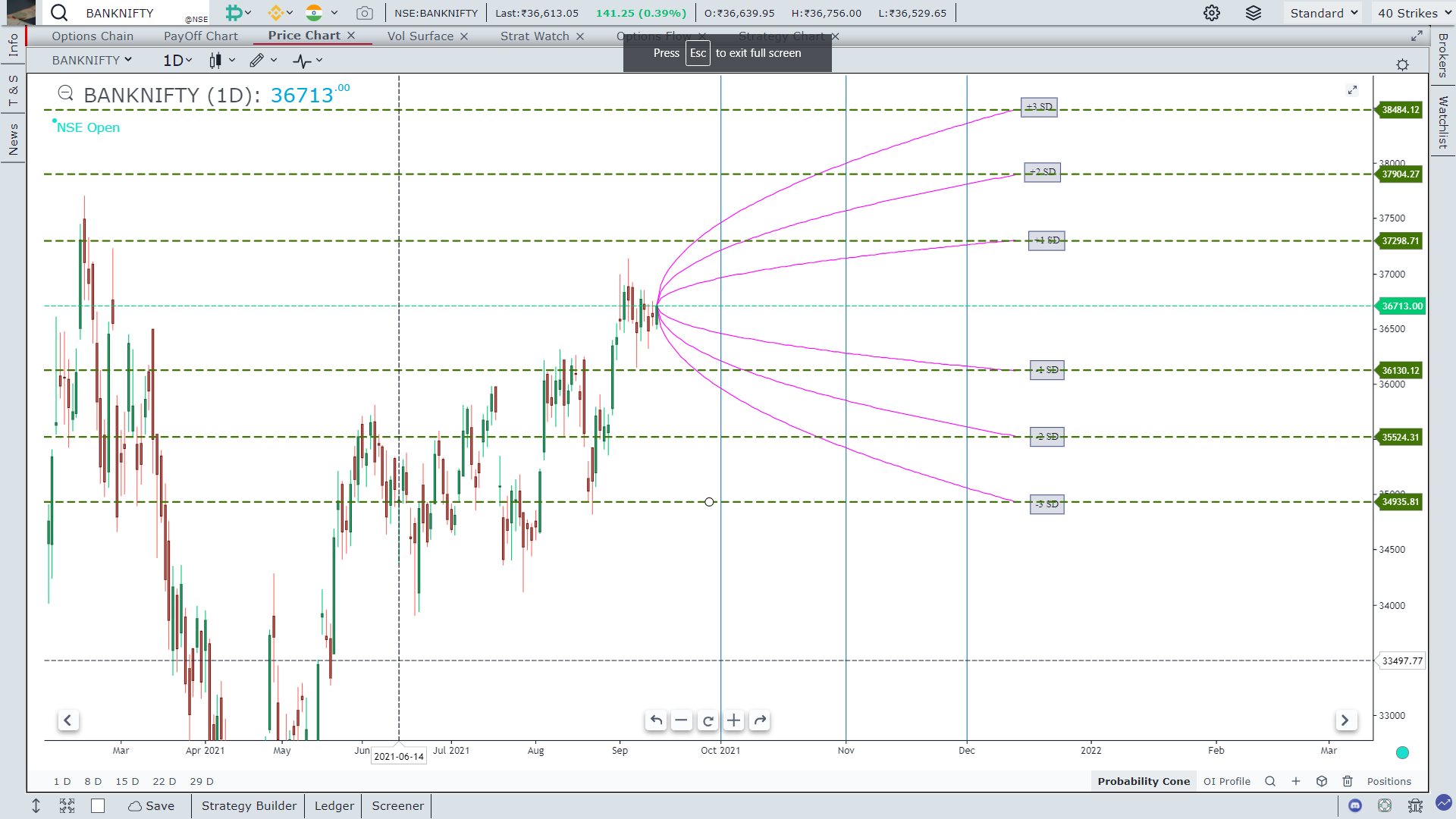
Task: Zoom out using magnifier beside BANKNIFTY (1D) title
Action: 66,93
